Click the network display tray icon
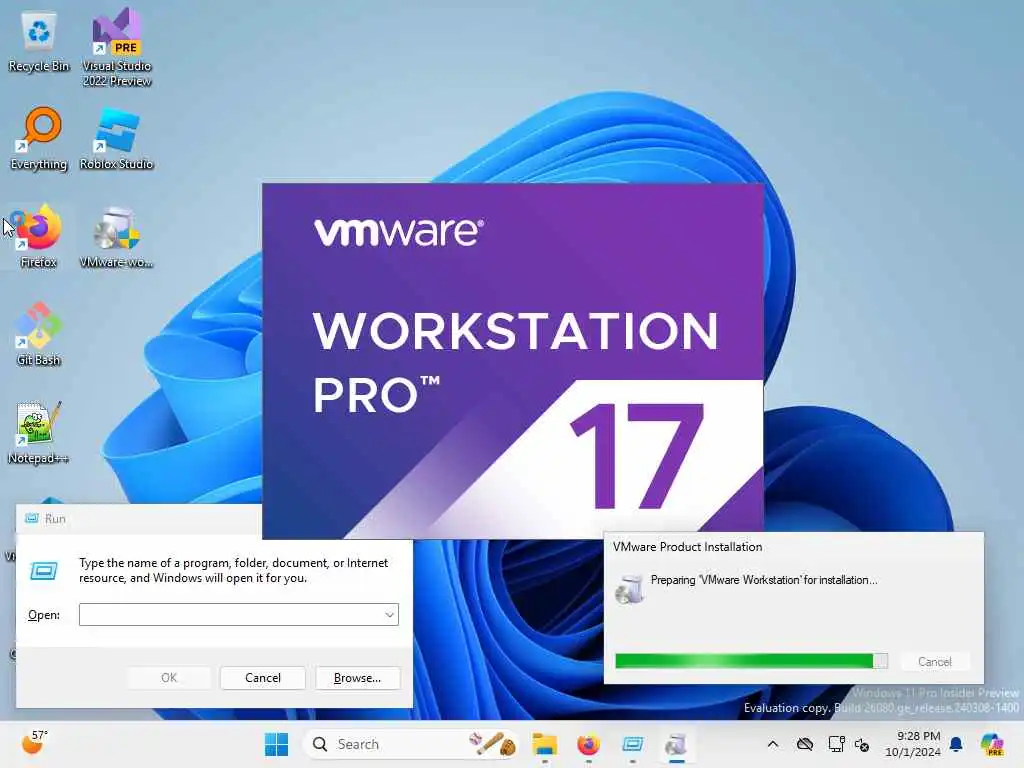The height and width of the screenshot is (768, 1024). (x=836, y=744)
